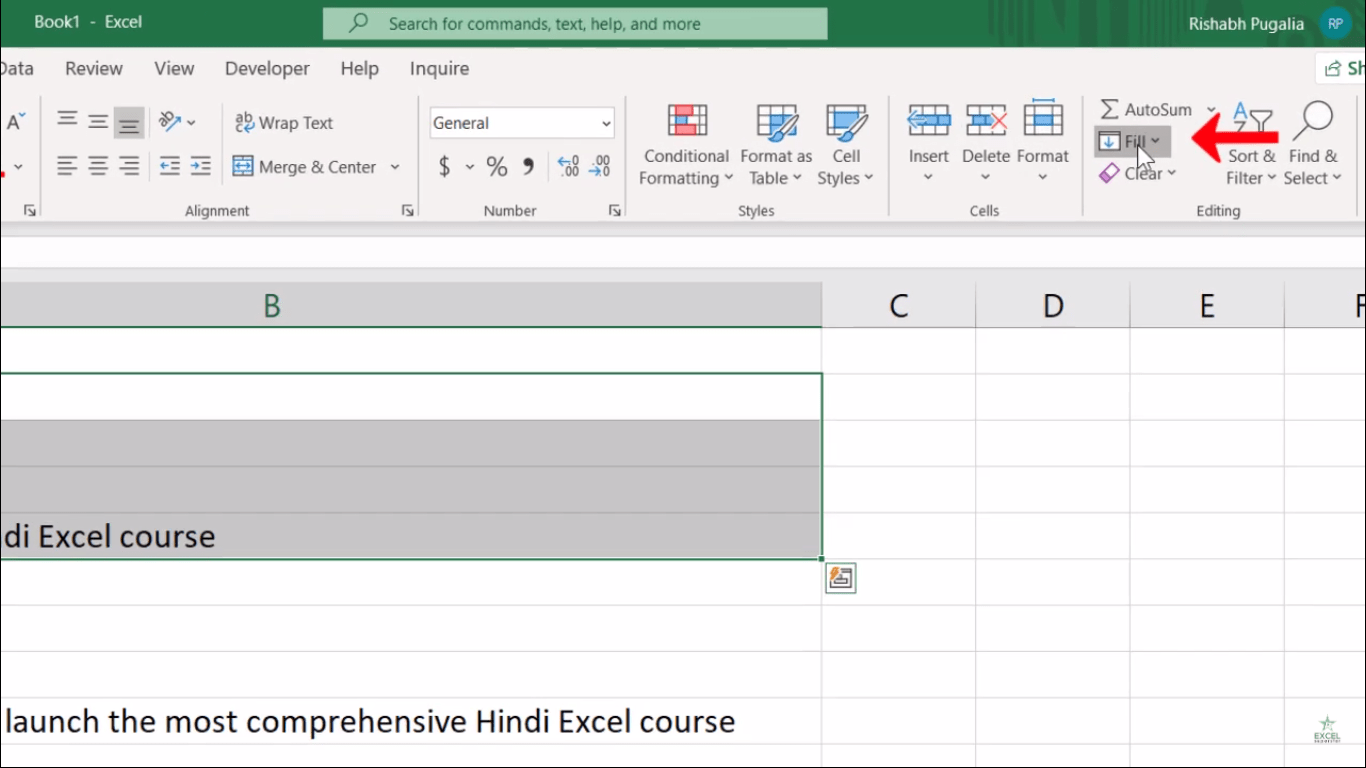Open Conditional Formatting options

coord(685,143)
